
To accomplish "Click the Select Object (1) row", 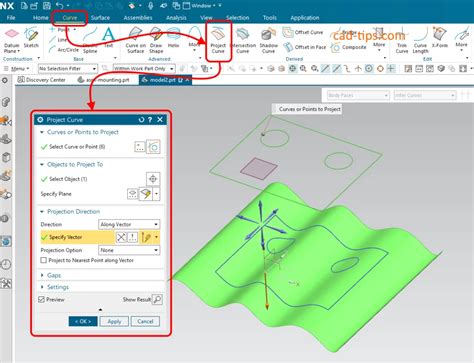I will 100,179.
